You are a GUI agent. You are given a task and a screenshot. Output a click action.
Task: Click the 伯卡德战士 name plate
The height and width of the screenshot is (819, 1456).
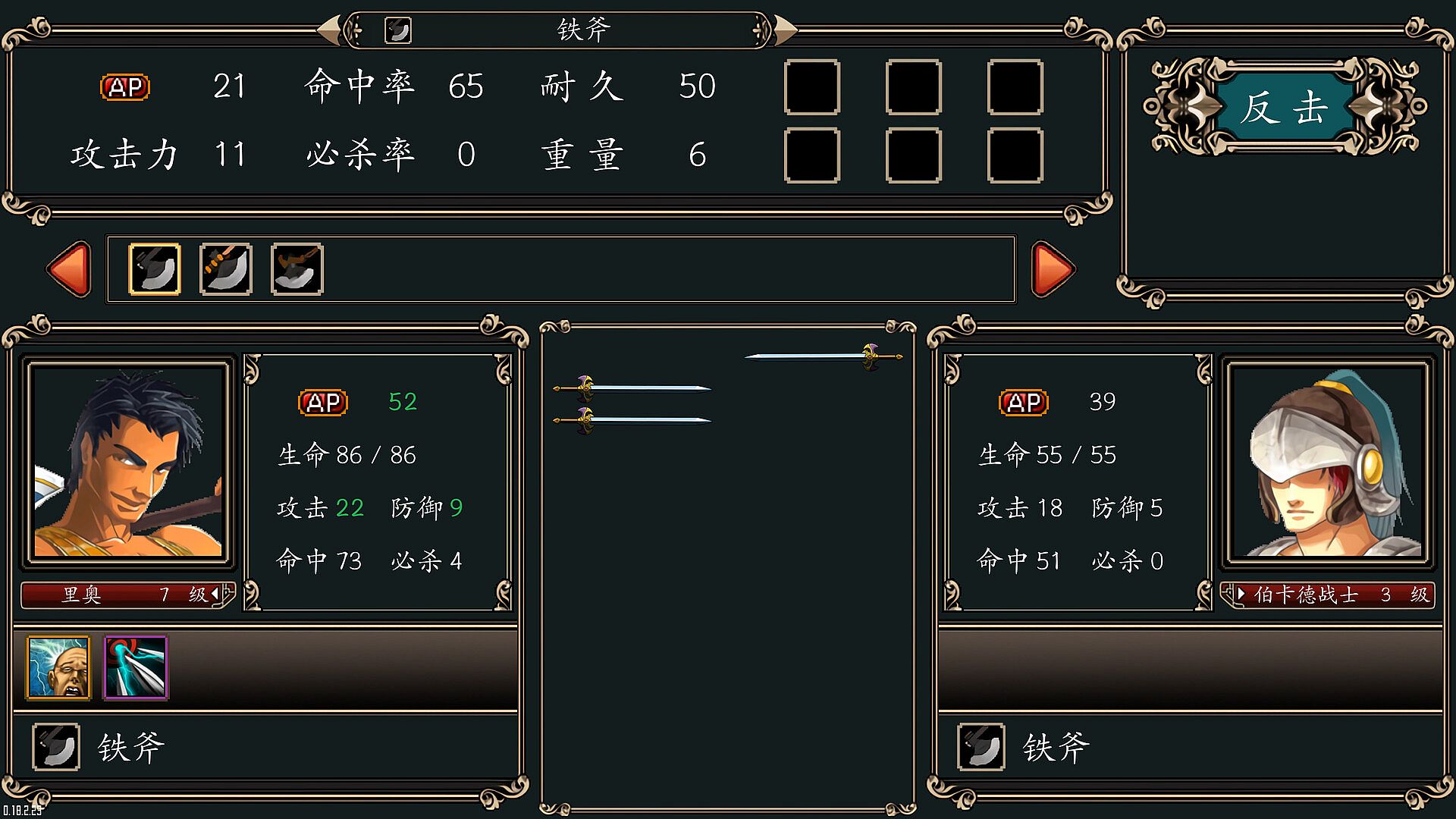(1328, 595)
